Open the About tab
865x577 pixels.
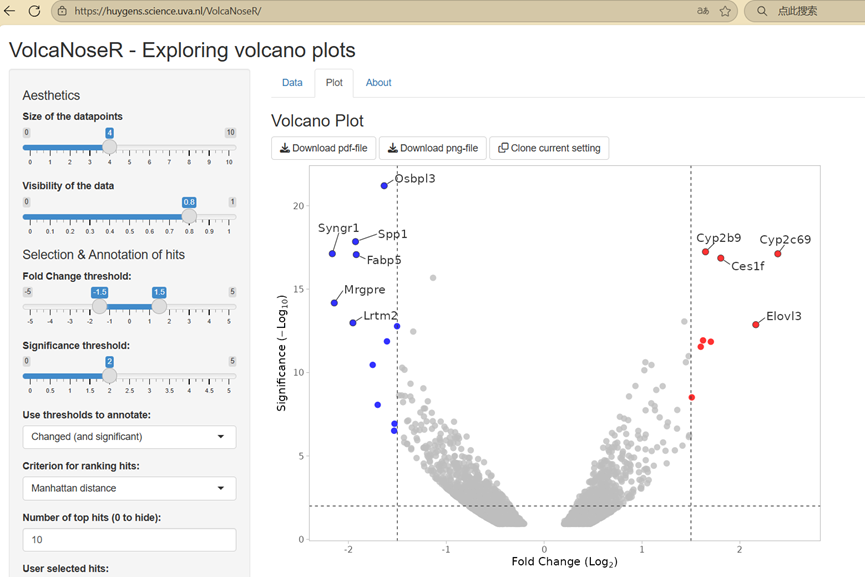pos(378,83)
